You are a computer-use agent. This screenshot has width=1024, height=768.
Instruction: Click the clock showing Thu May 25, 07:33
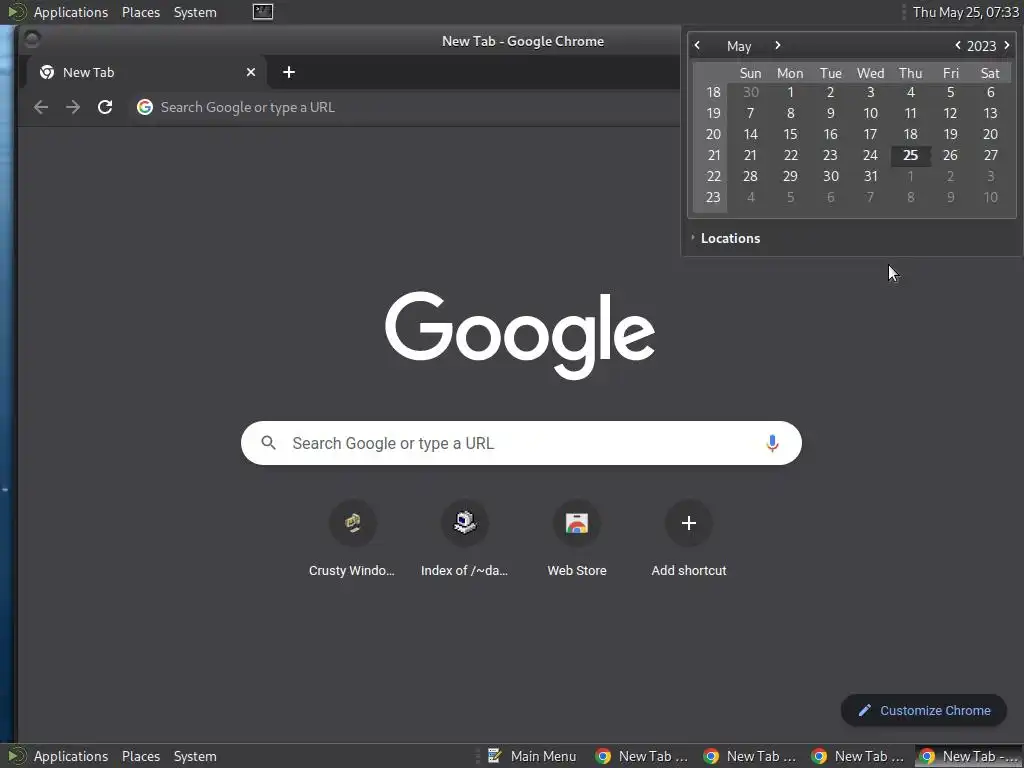coord(965,12)
